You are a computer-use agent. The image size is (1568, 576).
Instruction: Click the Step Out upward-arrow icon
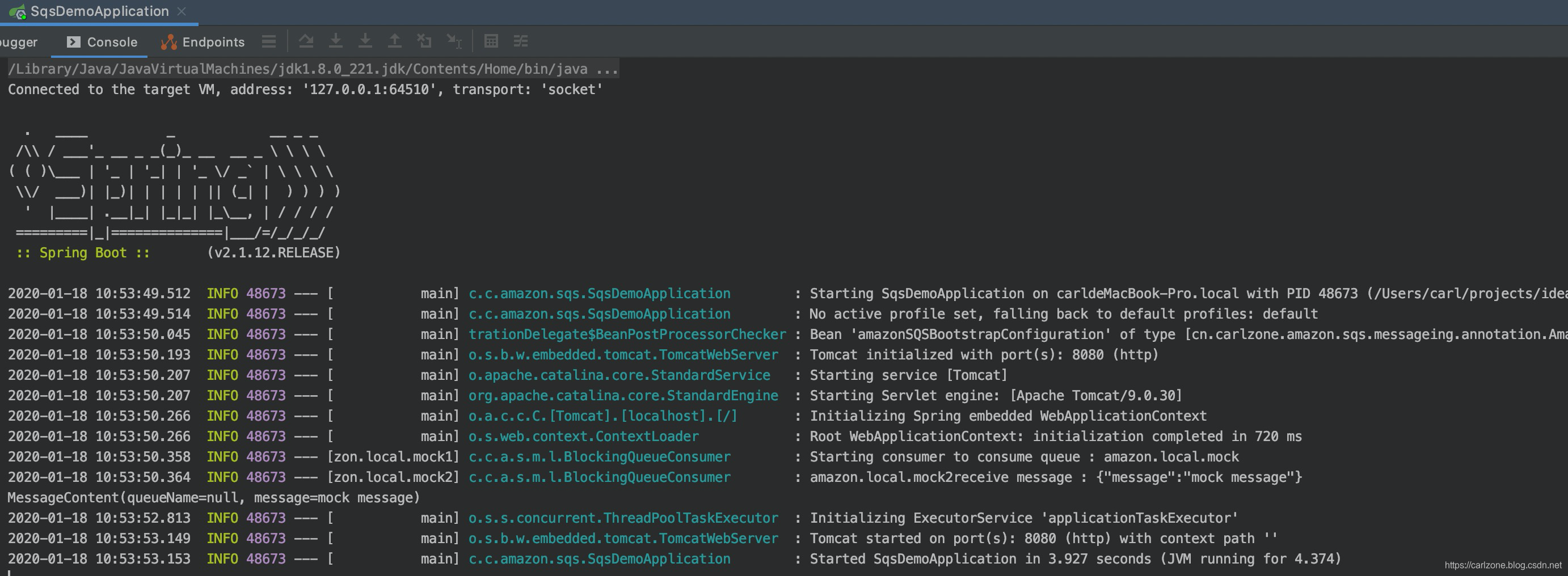click(x=394, y=41)
